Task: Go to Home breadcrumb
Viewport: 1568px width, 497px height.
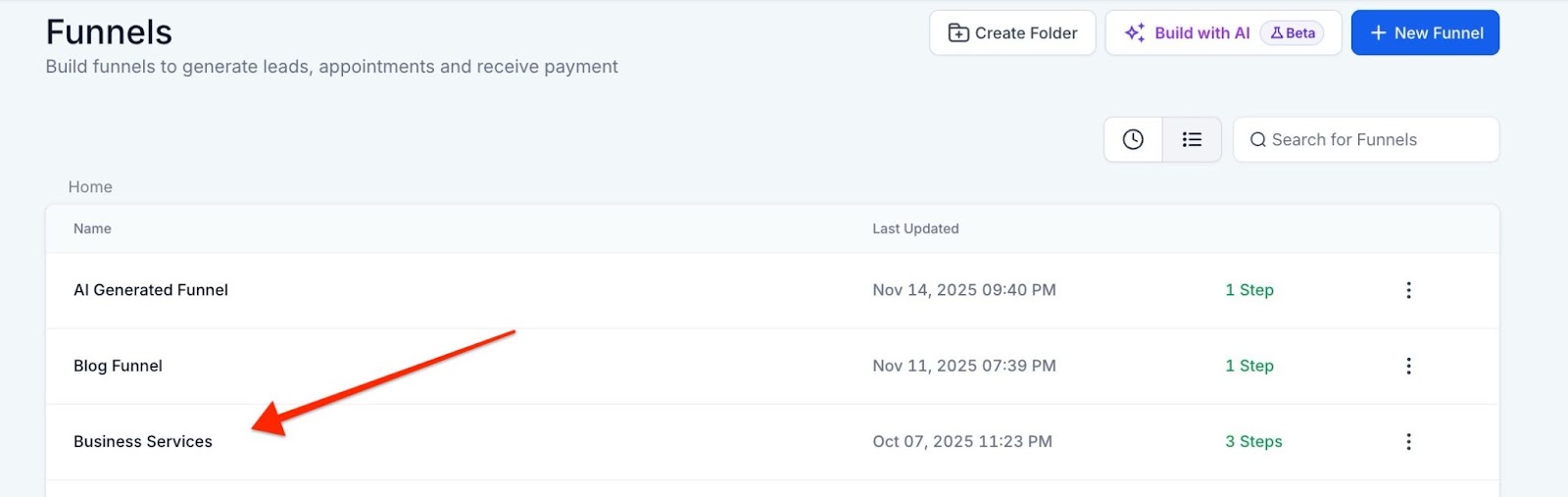Action: 90,186
